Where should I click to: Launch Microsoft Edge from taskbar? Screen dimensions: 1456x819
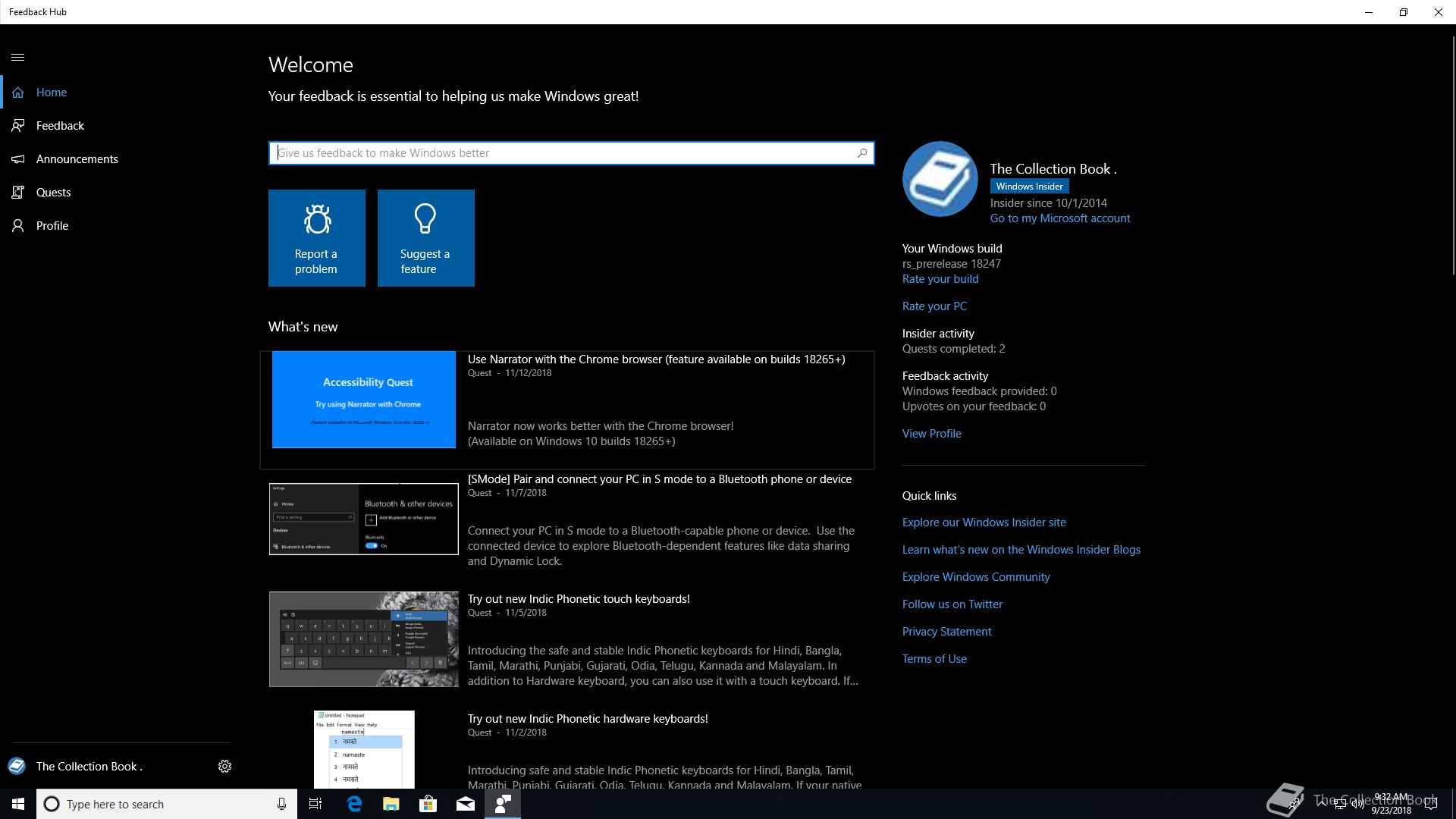click(354, 804)
